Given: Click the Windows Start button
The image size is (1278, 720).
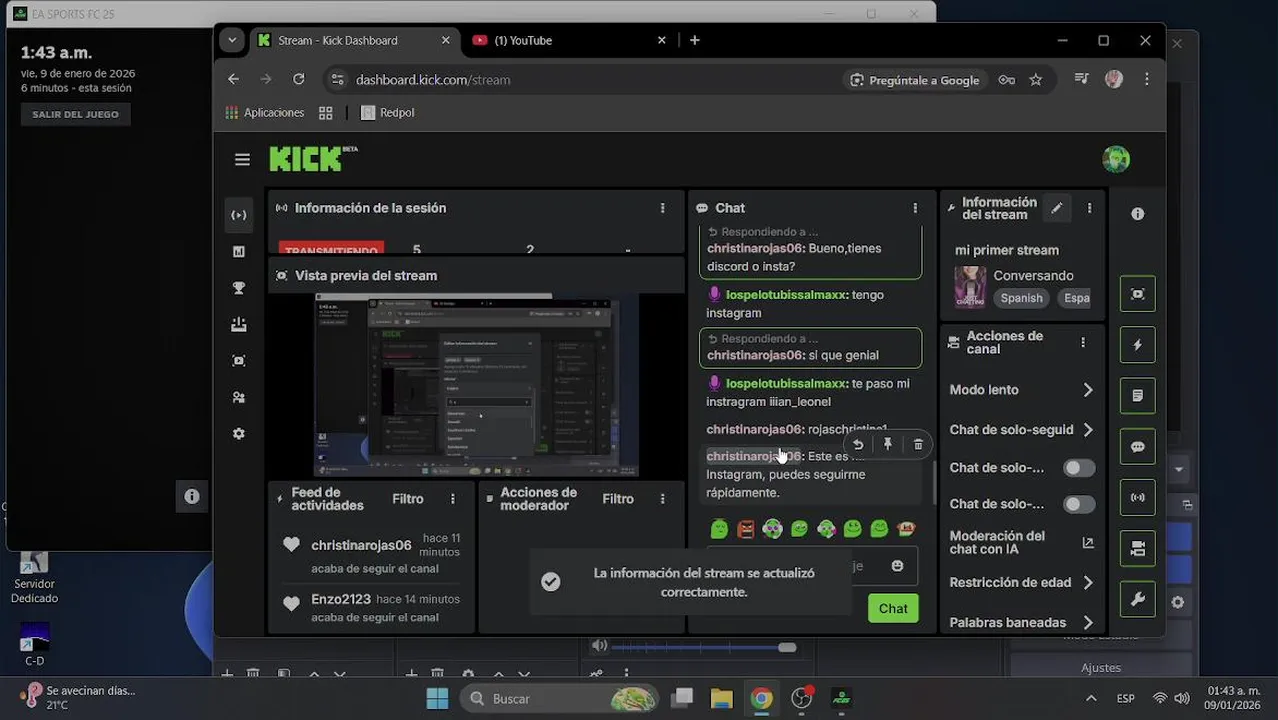Looking at the screenshot, I should 437,698.
